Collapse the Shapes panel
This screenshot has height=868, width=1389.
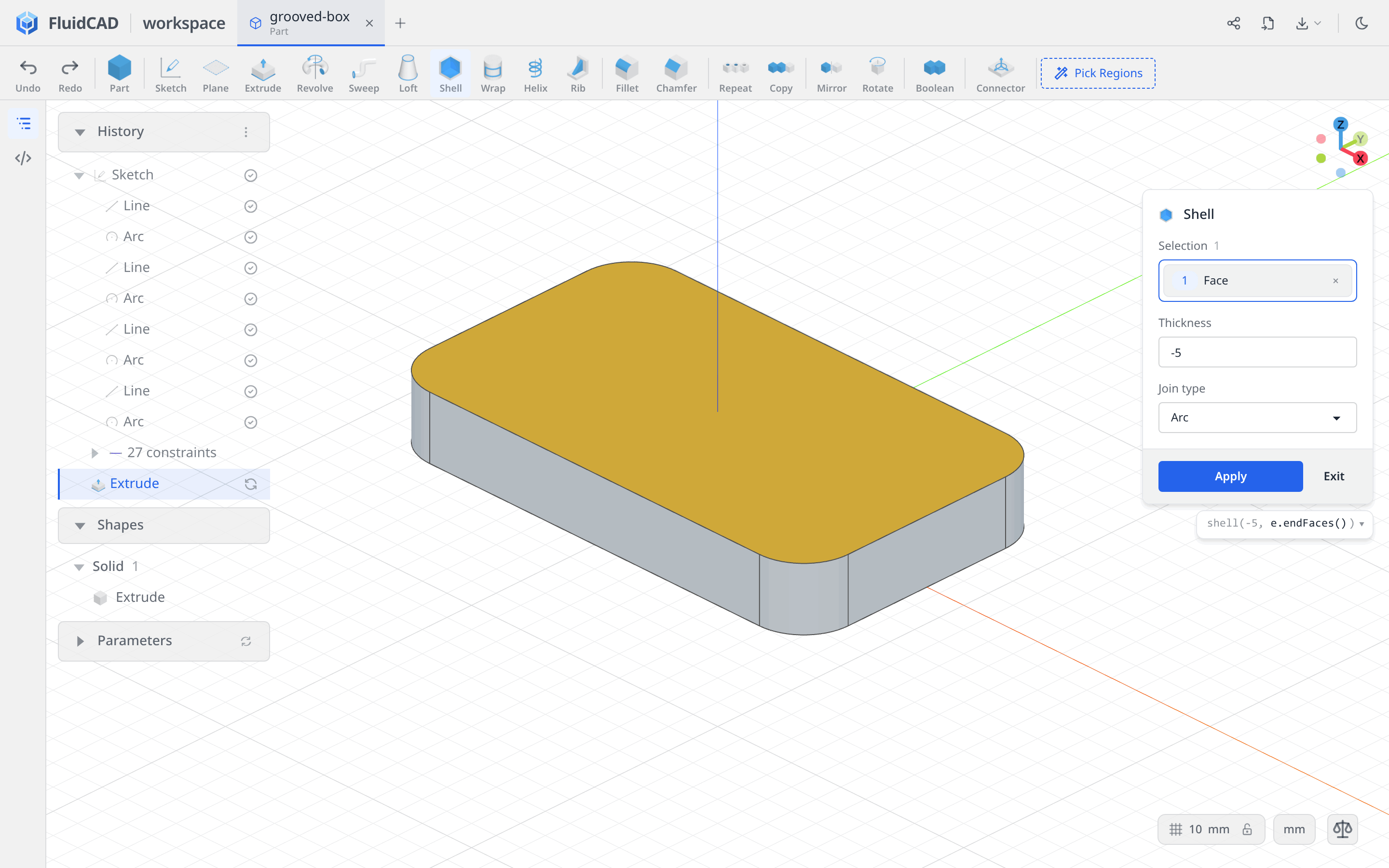tap(80, 525)
